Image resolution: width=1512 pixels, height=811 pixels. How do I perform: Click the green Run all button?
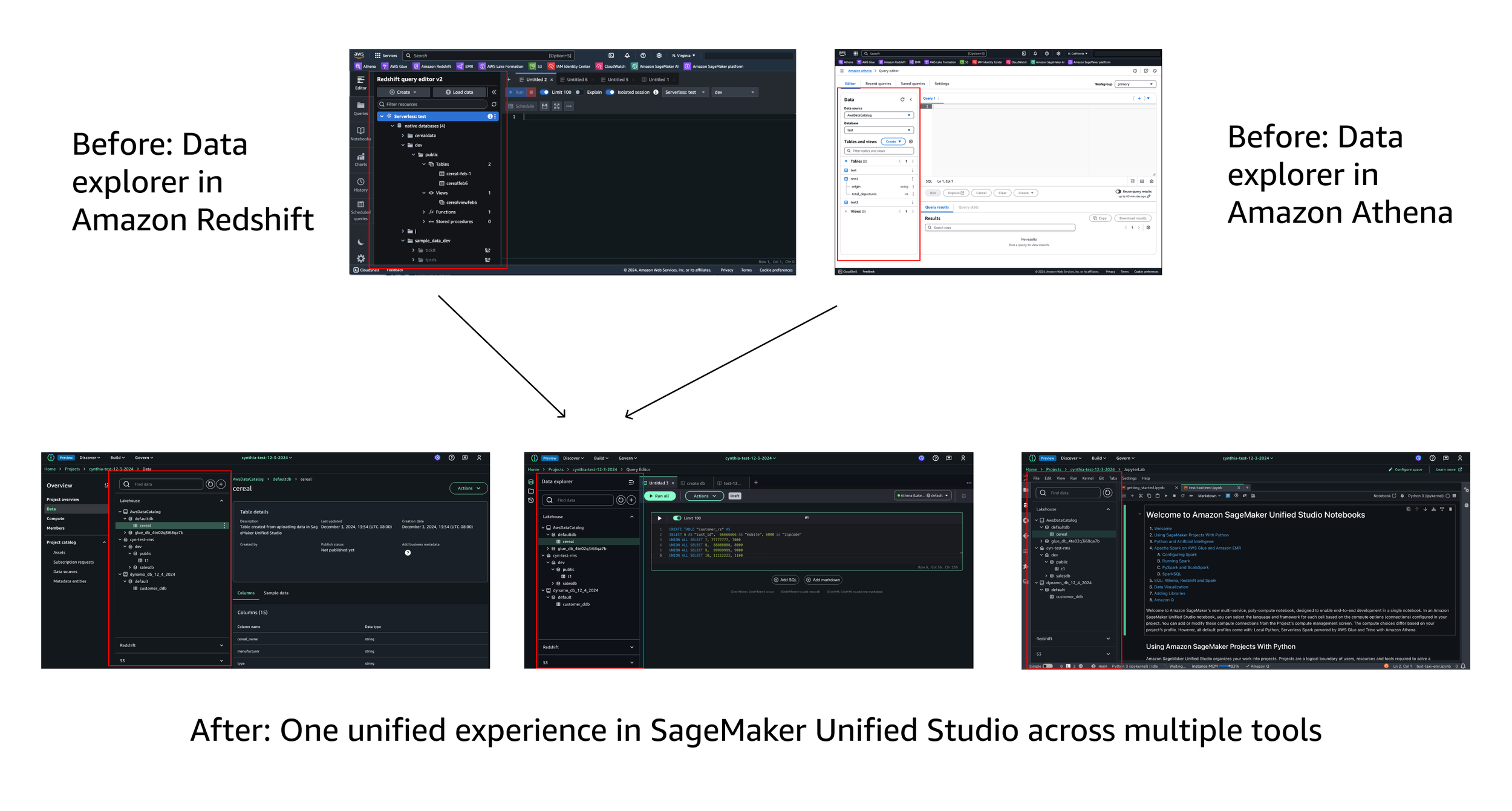[x=659, y=497]
